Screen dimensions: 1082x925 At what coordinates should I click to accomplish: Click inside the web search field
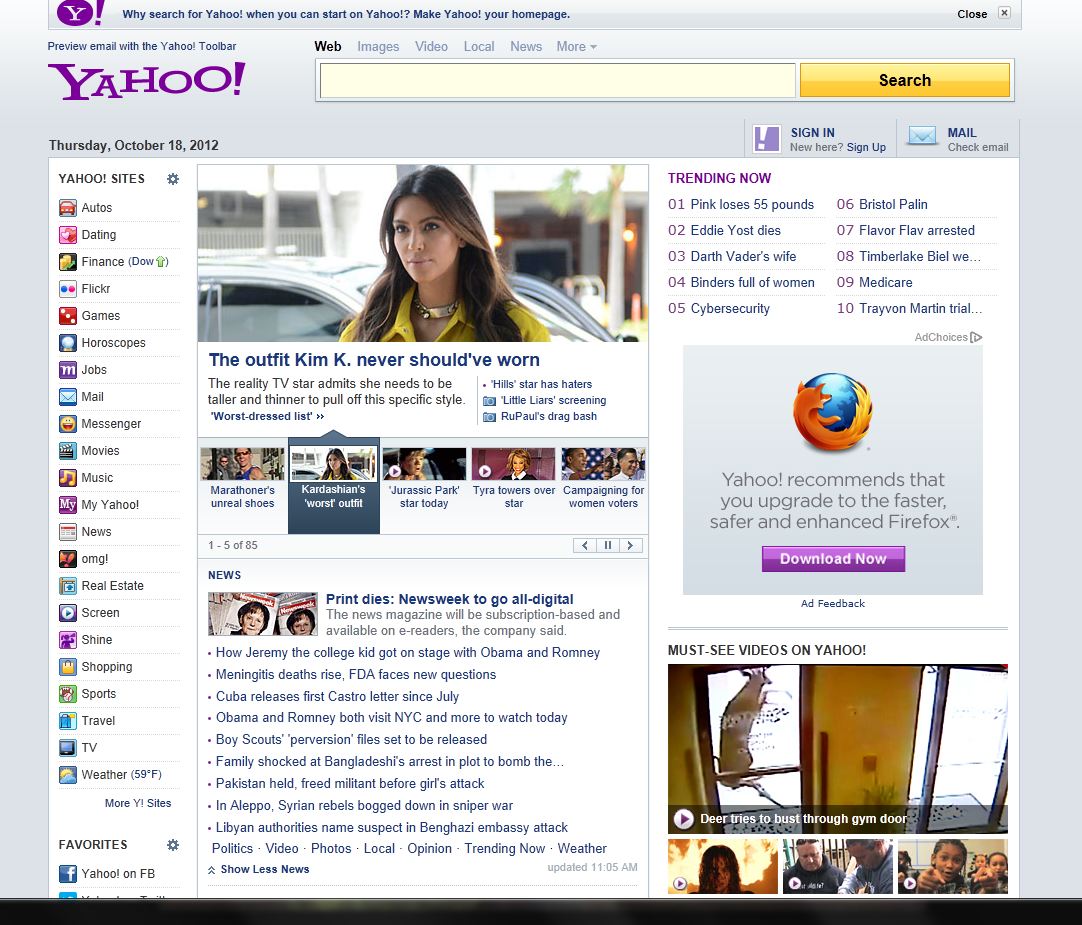pos(557,80)
